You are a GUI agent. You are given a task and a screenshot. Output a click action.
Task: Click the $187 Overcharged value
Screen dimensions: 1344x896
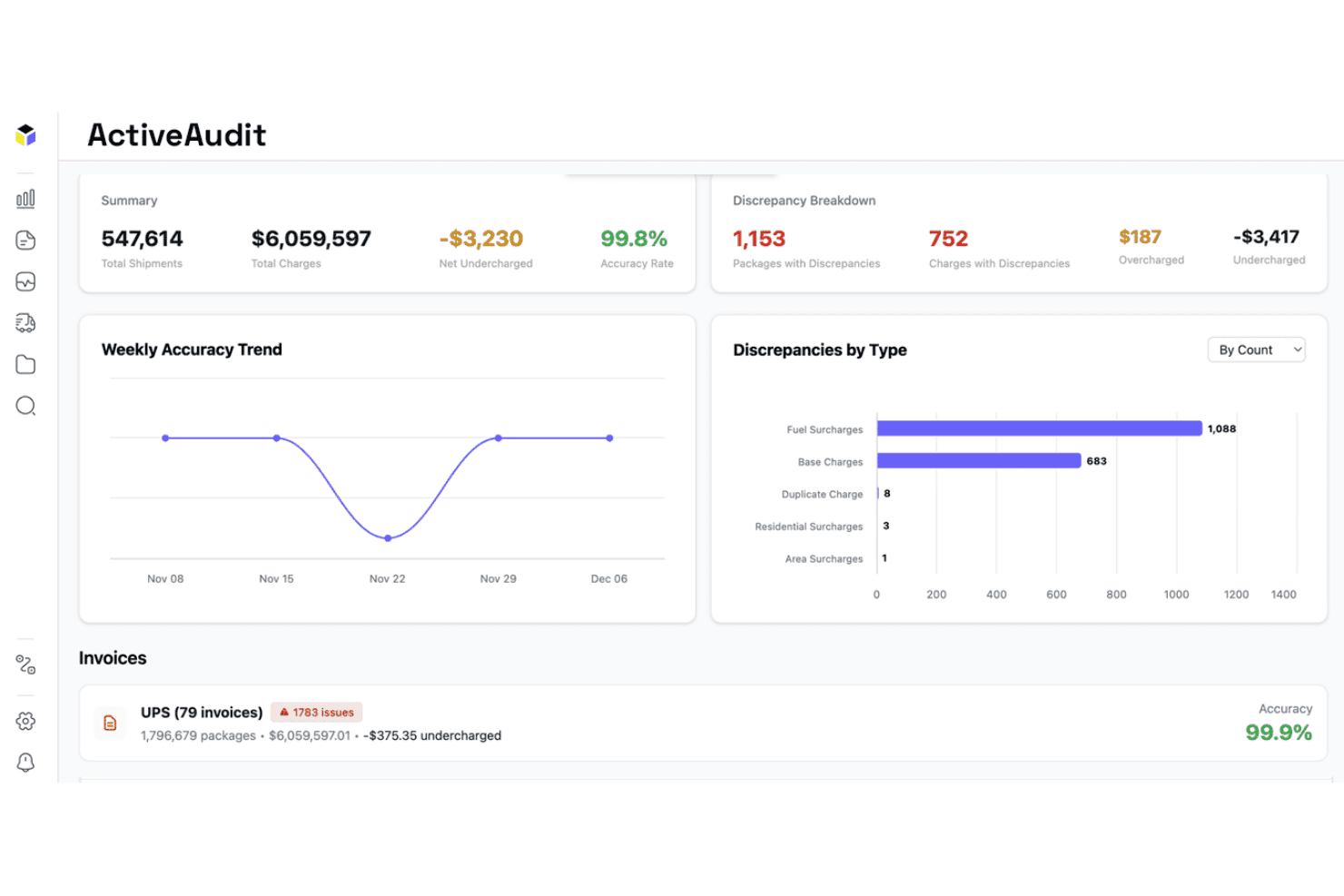(1141, 237)
